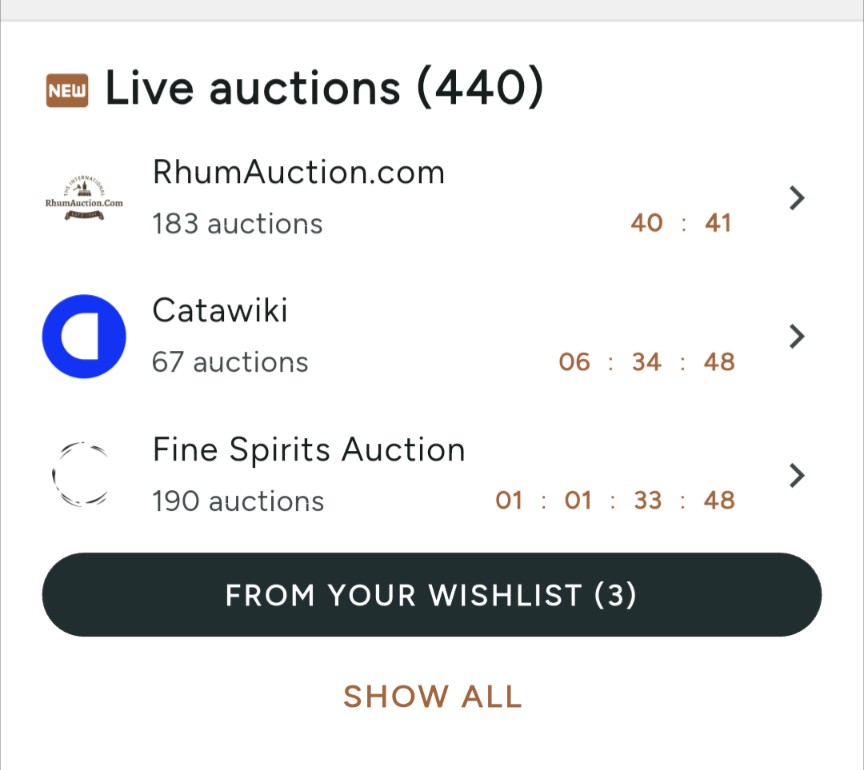Click the 183 auctions count
Image resolution: width=864 pixels, height=770 pixels.
point(237,224)
